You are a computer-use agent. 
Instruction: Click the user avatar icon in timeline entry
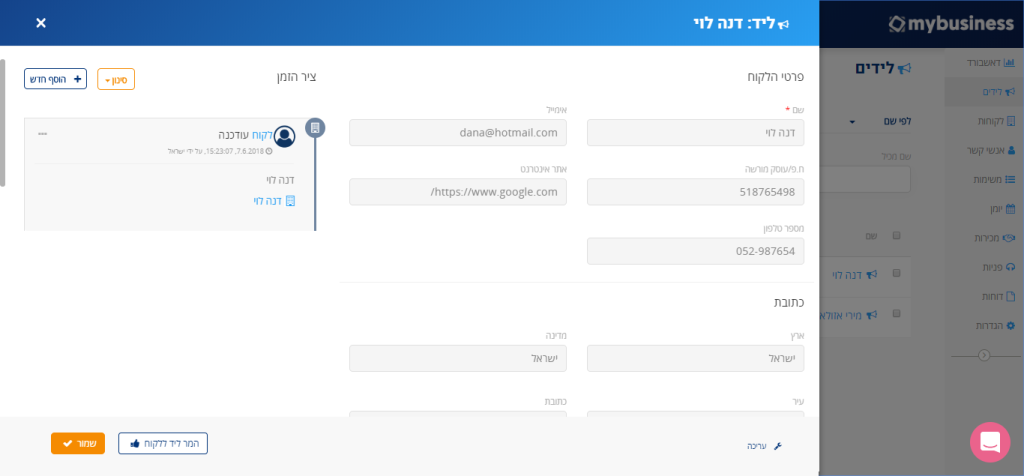coord(285,136)
